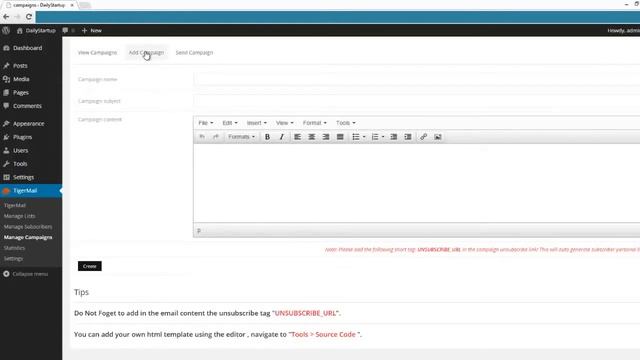Switch to Send Campaign tab
Viewport: 640px width, 360px height.
[194, 53]
